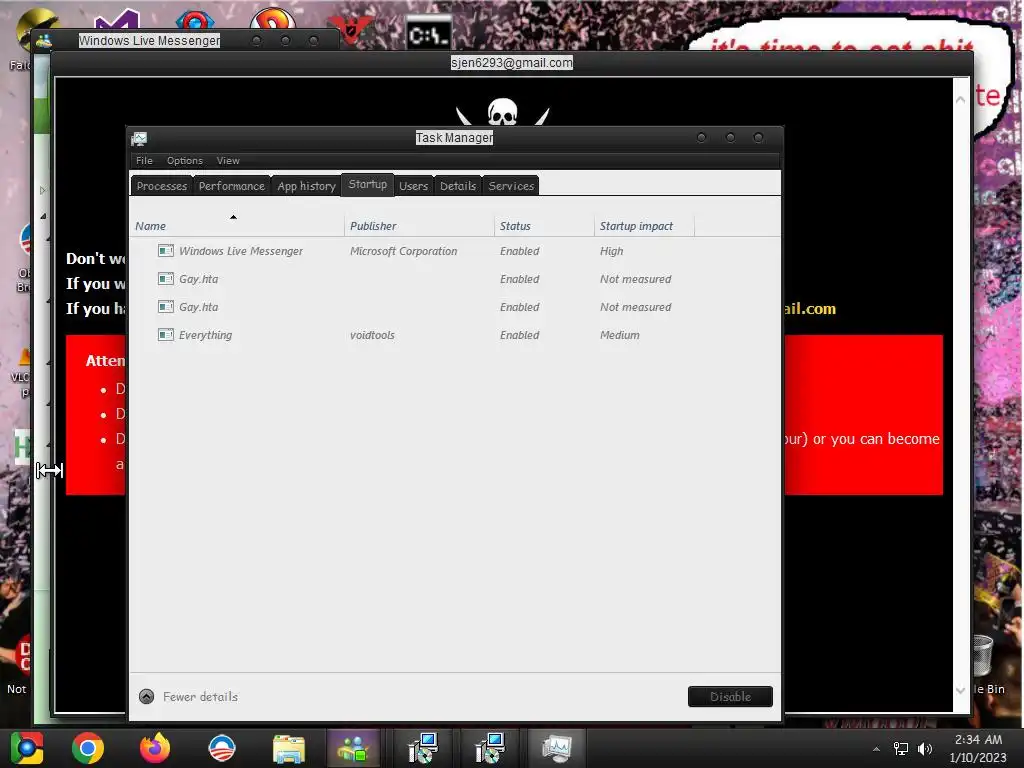Switch to the Services tab
1024x768 pixels.
tap(511, 186)
